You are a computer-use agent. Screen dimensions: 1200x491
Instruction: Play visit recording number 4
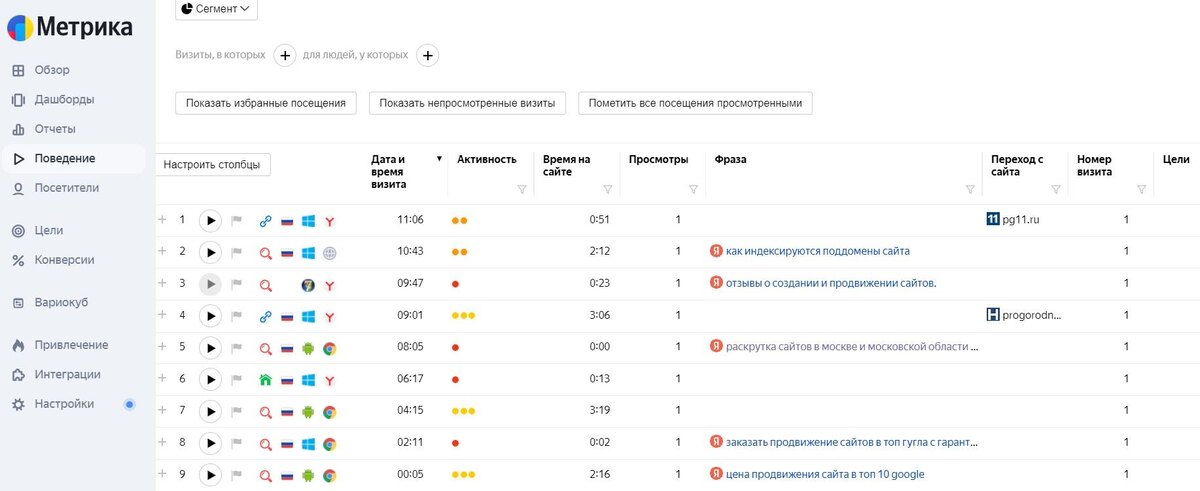[x=210, y=316]
